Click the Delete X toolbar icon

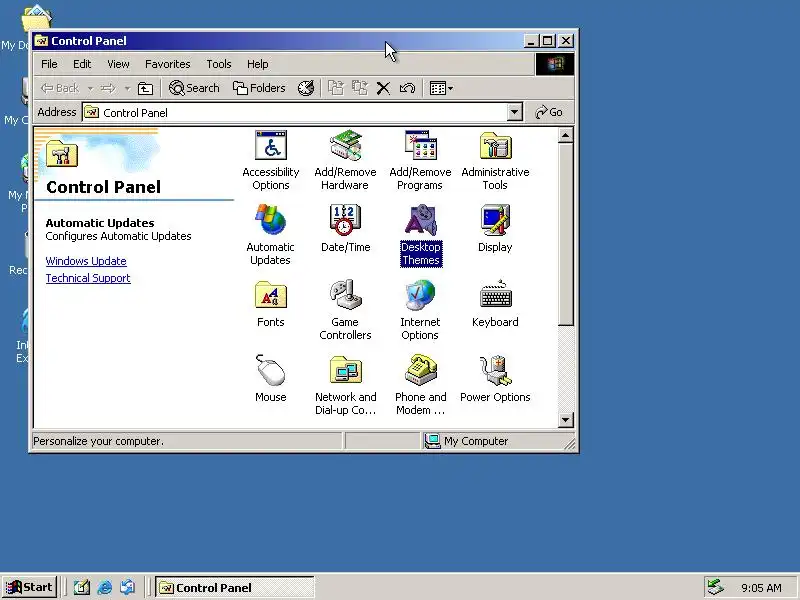coord(383,88)
